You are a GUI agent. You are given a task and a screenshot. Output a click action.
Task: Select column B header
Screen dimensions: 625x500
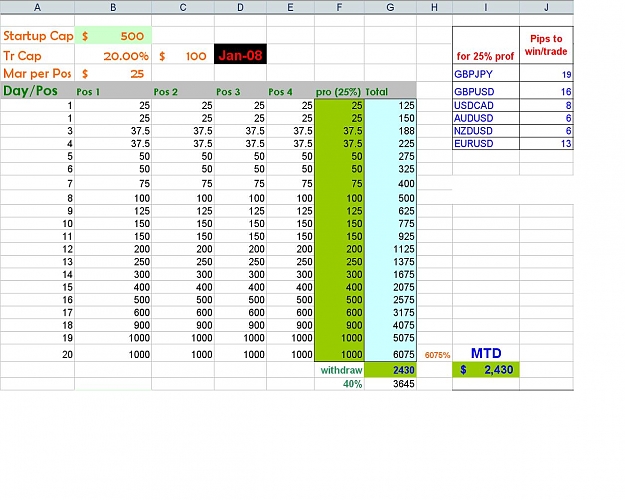click(113, 7)
